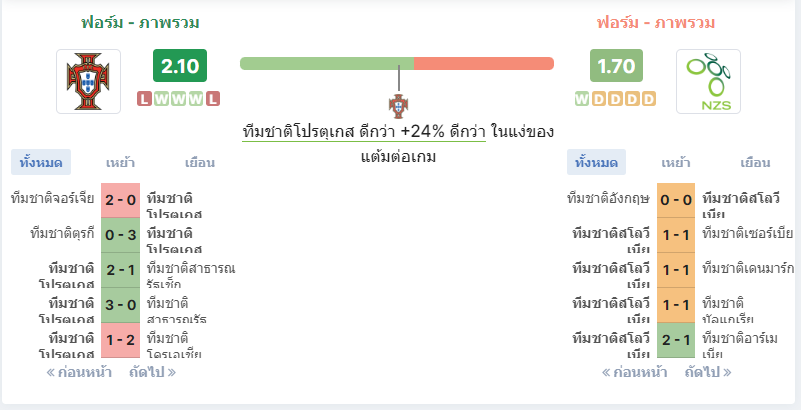
Task: Select Slovenia's เหย้า (home) filter tab
Action: point(676,162)
